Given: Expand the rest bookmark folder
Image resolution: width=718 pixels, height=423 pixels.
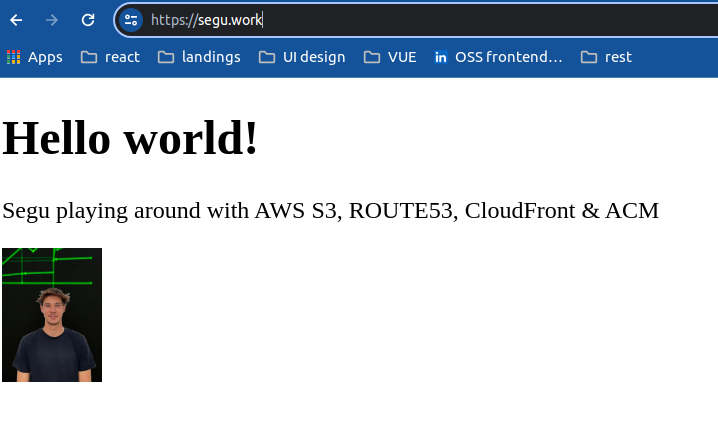Looking at the screenshot, I should pos(617,57).
